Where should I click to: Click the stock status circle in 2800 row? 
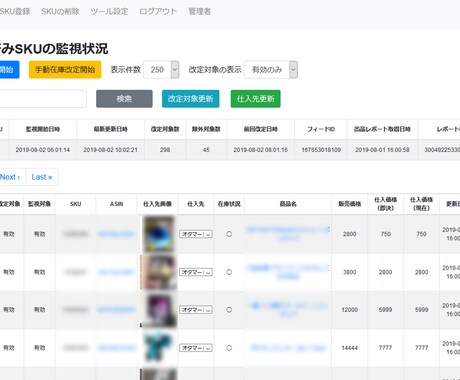[x=229, y=234]
